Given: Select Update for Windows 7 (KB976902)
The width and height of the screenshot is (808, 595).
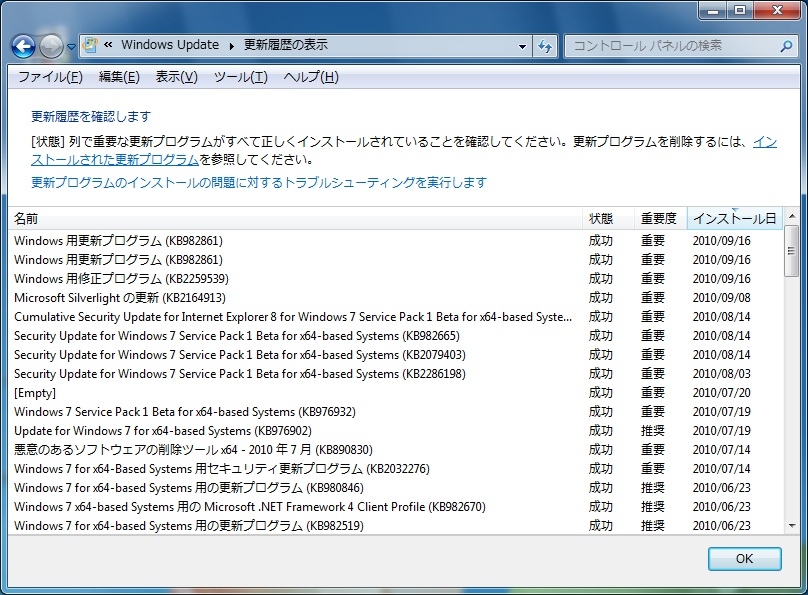Looking at the screenshot, I should coord(396,431).
